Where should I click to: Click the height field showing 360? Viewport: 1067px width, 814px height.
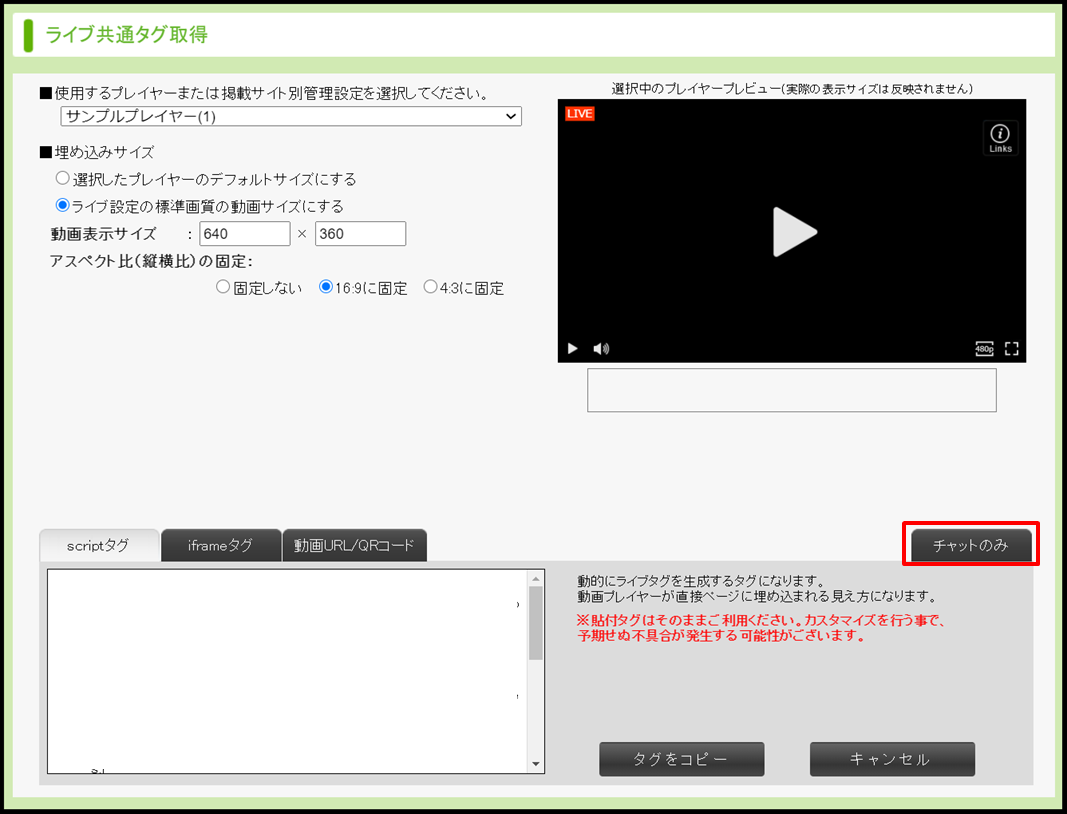click(361, 233)
